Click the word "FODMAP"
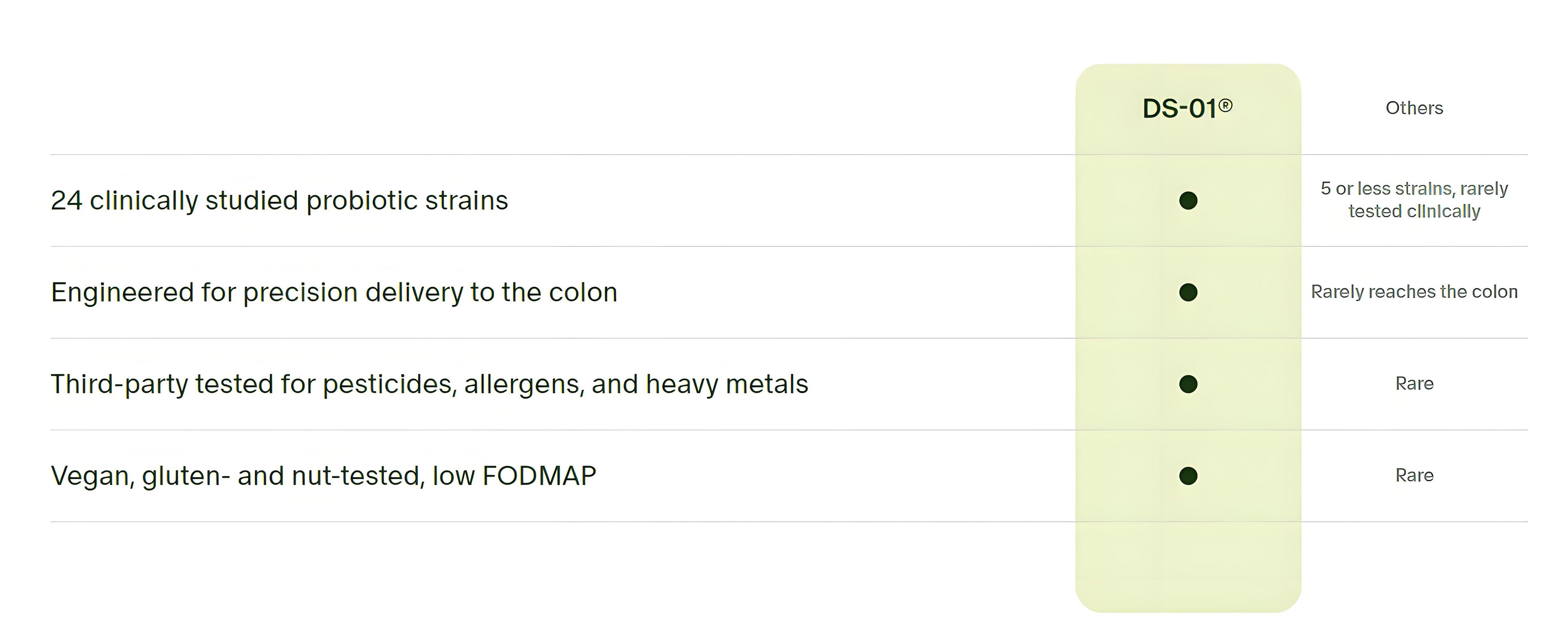1568x638 pixels. [x=539, y=475]
